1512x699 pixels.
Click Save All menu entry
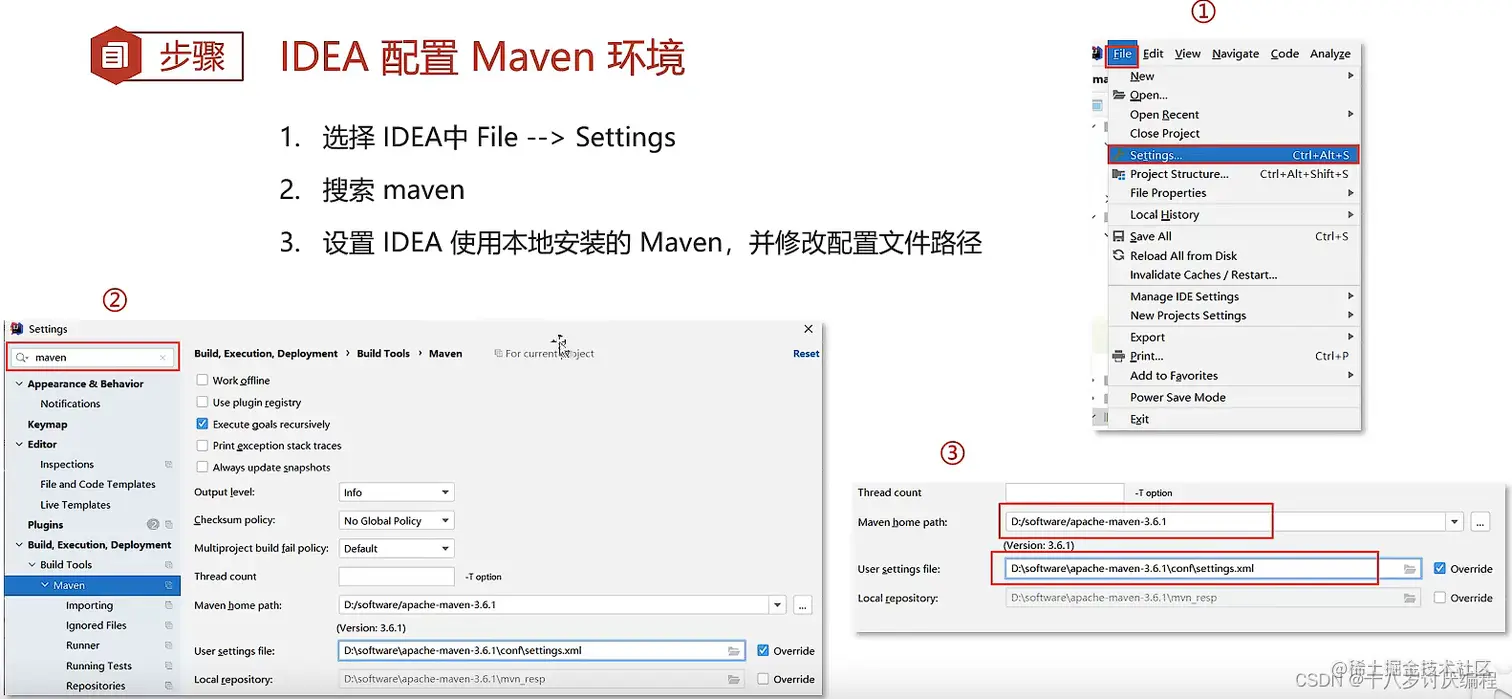1234,237
